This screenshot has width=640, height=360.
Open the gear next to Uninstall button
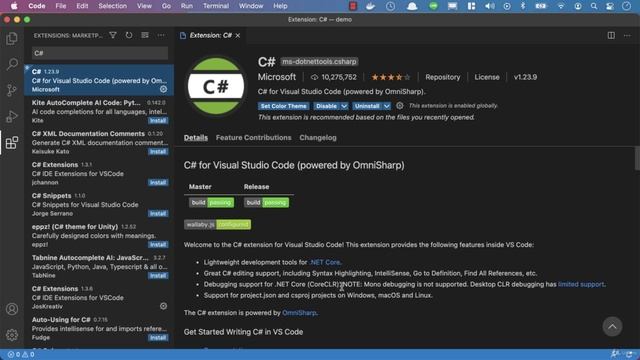click(x=400, y=106)
